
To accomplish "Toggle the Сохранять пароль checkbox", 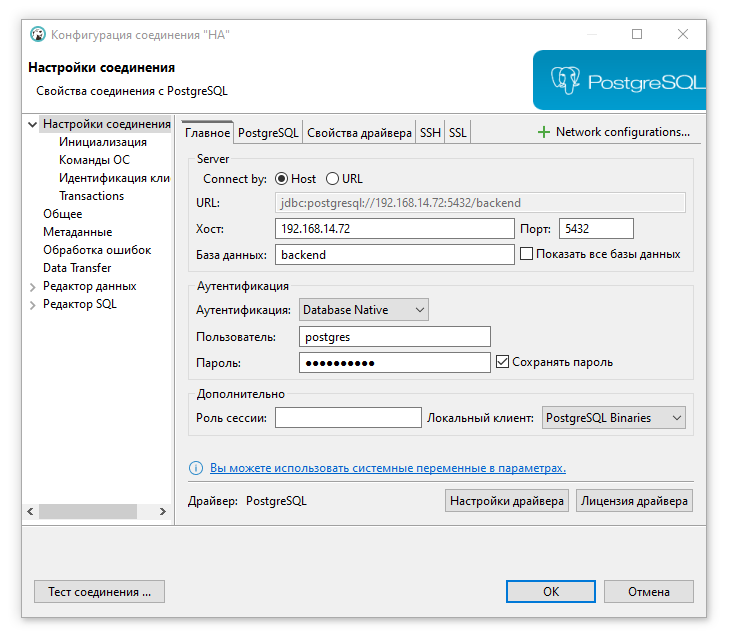I will (503, 362).
